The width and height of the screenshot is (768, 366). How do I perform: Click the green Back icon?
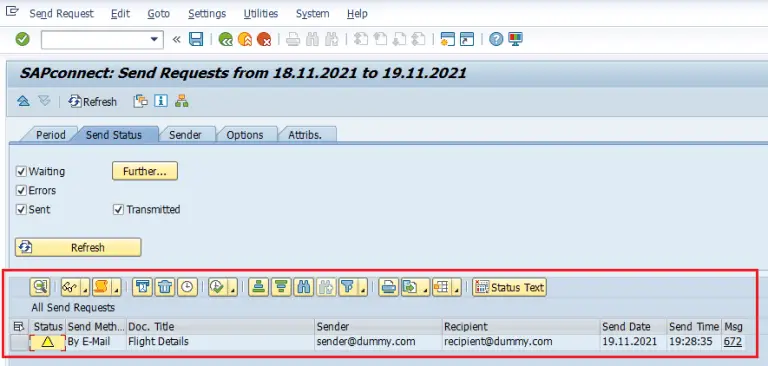coord(226,39)
